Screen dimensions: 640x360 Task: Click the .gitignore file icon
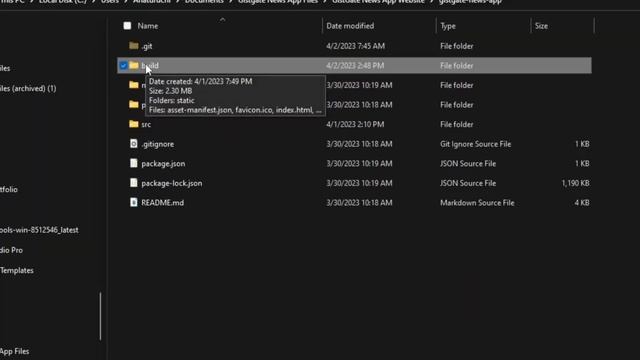pyautogui.click(x=133, y=144)
